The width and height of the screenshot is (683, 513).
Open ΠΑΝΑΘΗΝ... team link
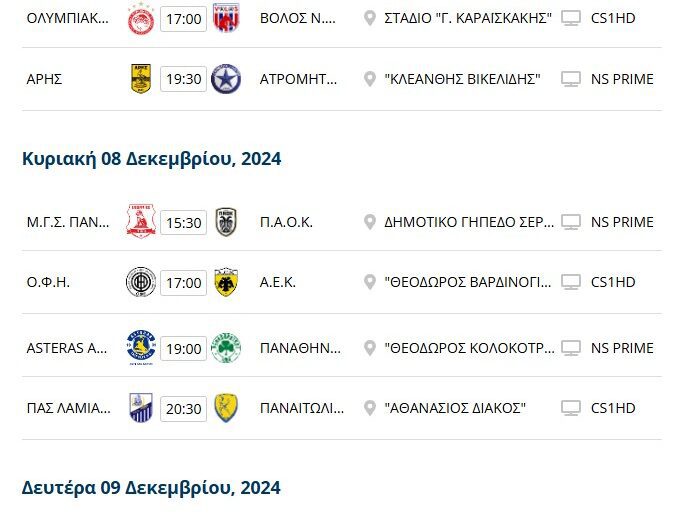point(298,348)
